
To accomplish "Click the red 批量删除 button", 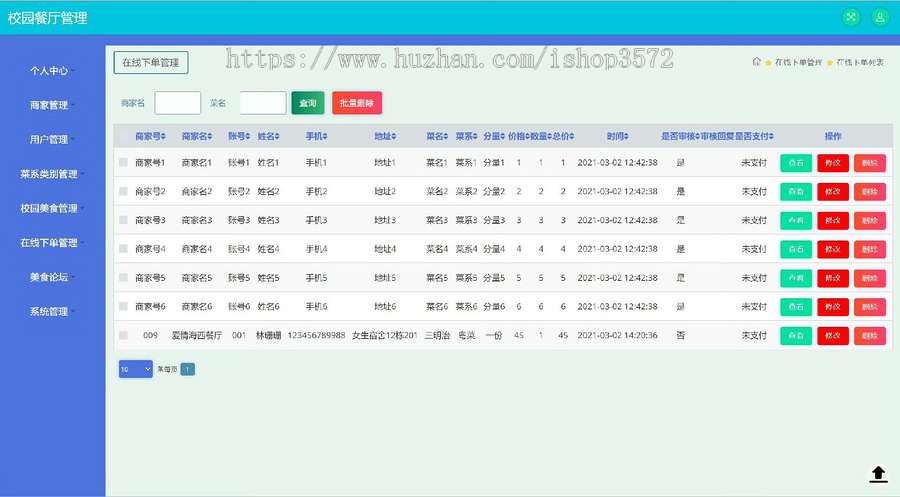I will 356,103.
